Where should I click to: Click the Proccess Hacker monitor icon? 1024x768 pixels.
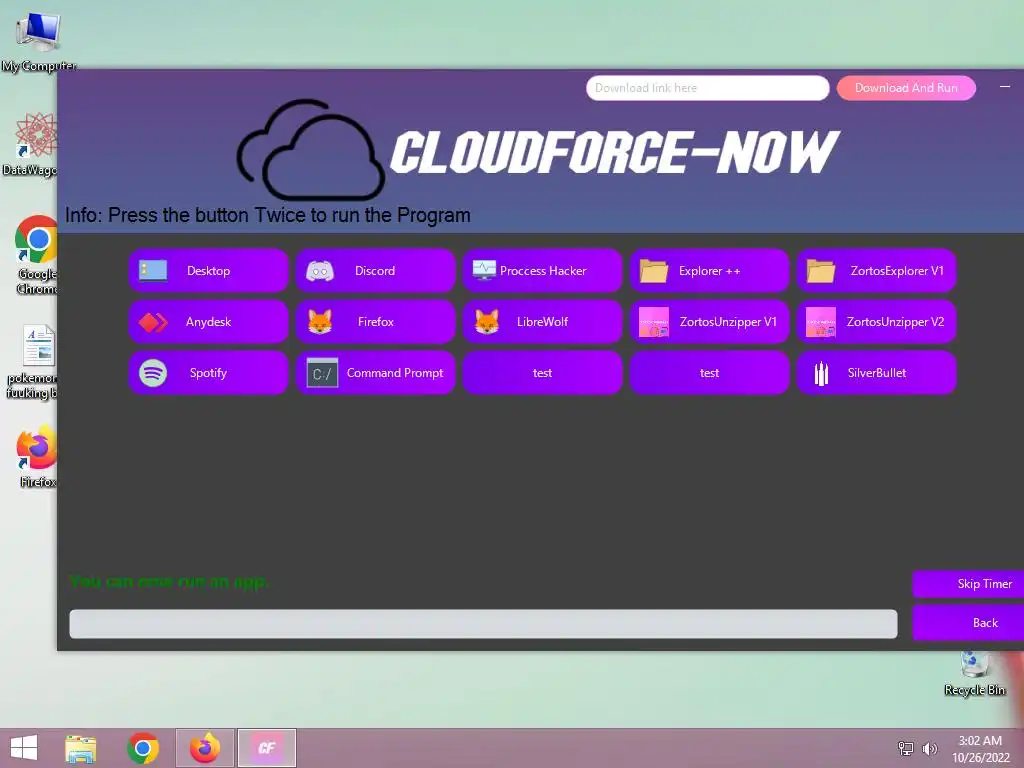click(x=484, y=270)
